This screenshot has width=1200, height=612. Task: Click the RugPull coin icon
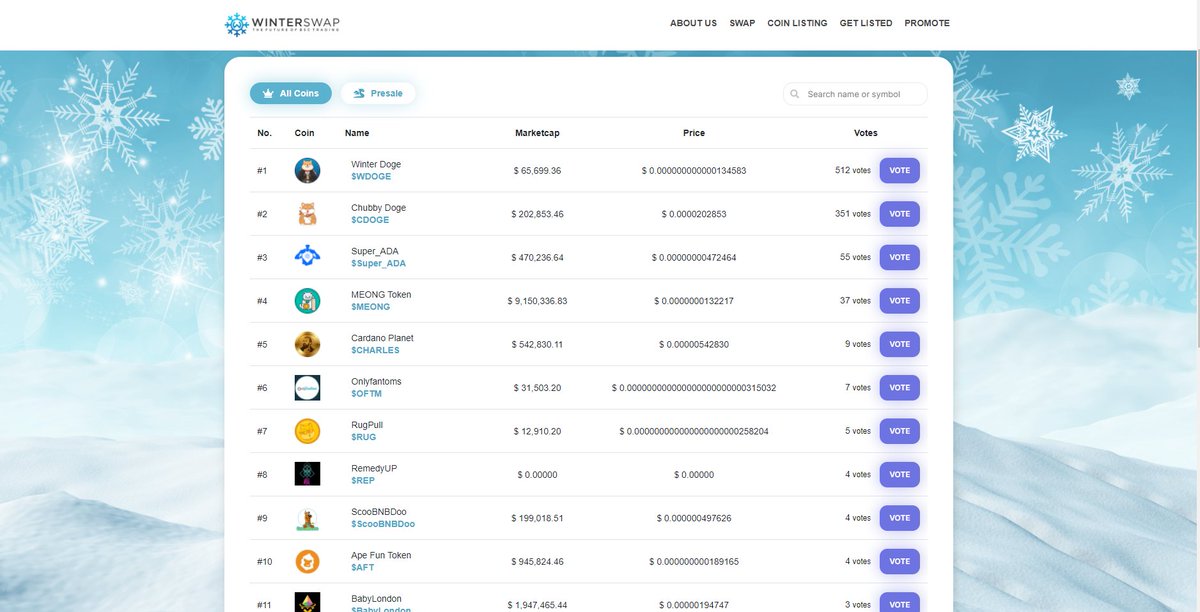306,430
